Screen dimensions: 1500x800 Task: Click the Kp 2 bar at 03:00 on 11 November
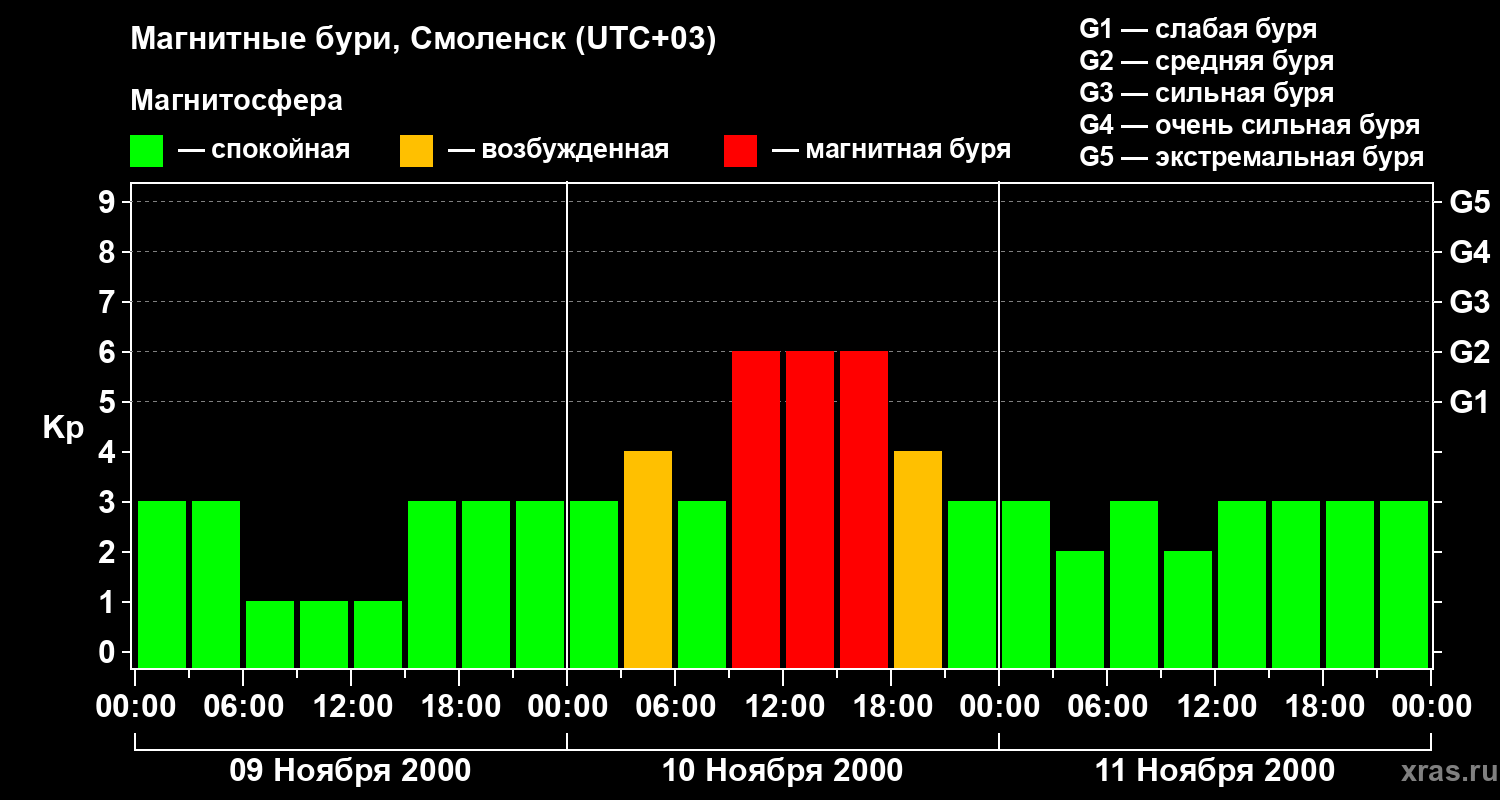pos(1080,610)
